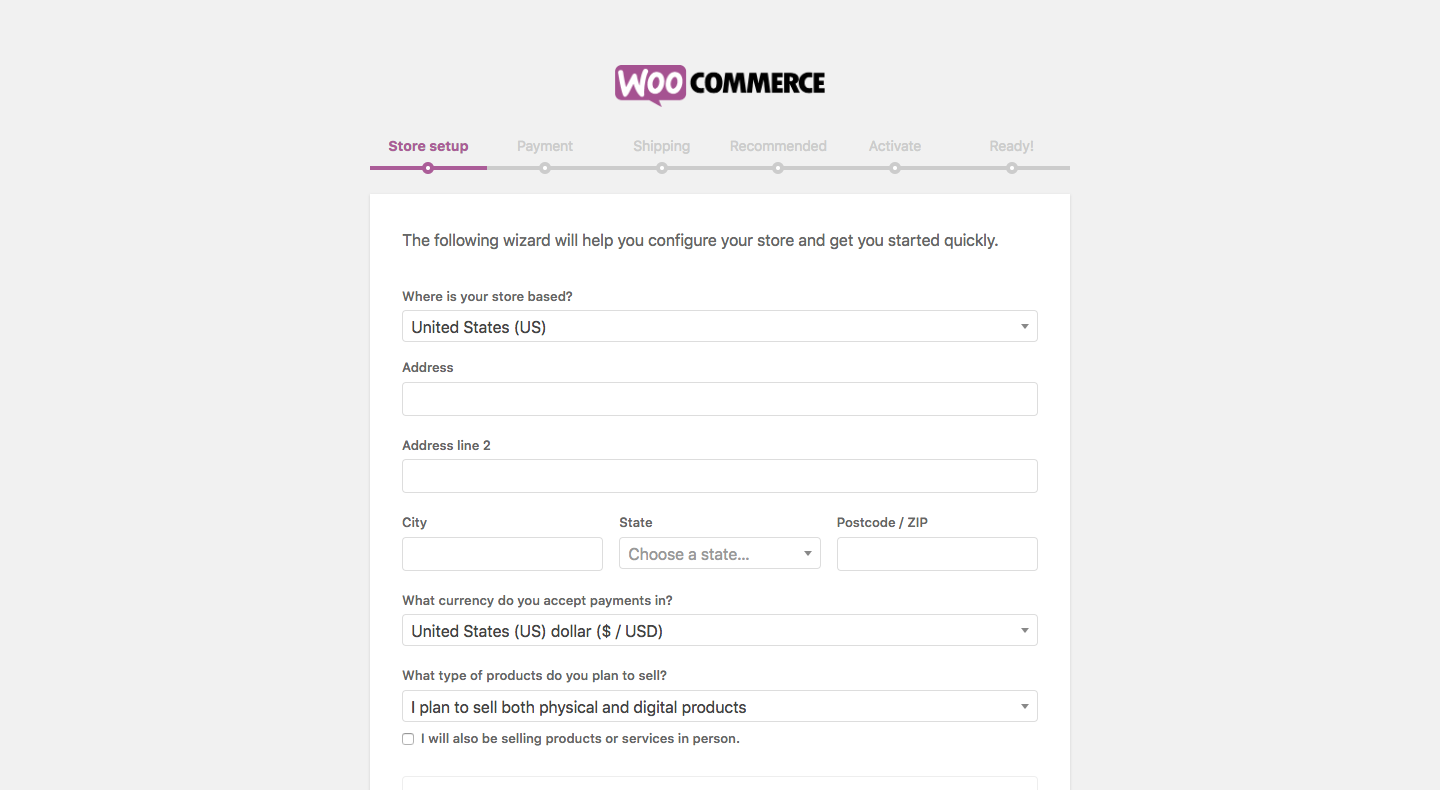Viewport: 1440px width, 790px height.
Task: Click the Recommended step circle marker
Action: click(x=778, y=168)
